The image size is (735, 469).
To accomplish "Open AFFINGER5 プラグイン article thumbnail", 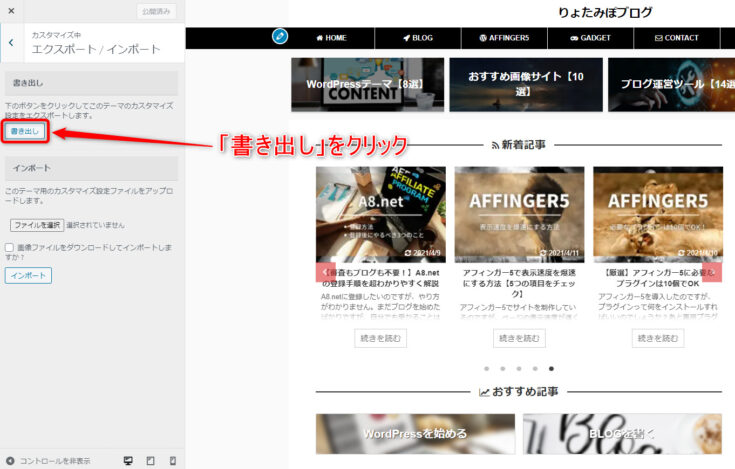I will pyautogui.click(x=658, y=214).
